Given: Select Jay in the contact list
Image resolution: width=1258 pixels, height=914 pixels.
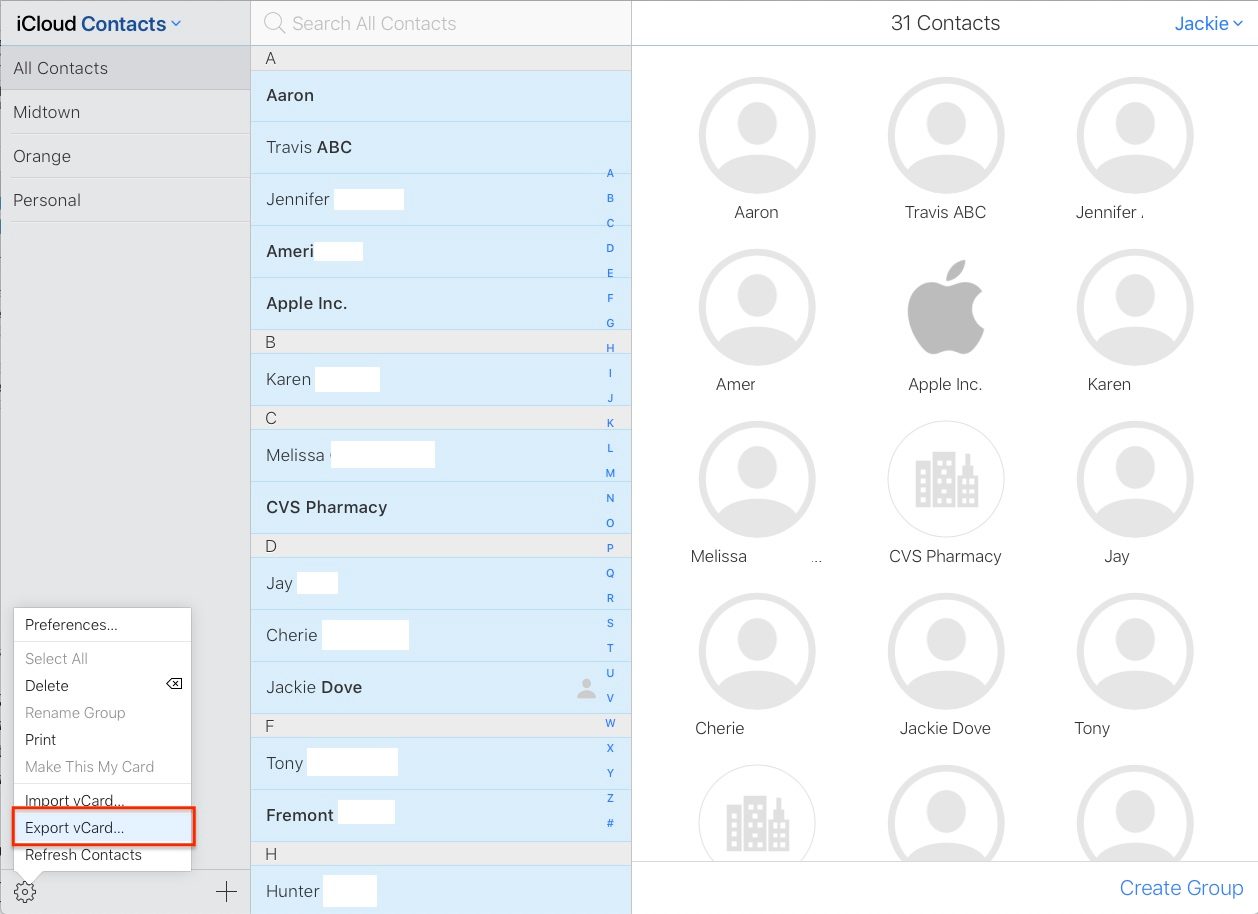Looking at the screenshot, I should (x=441, y=584).
